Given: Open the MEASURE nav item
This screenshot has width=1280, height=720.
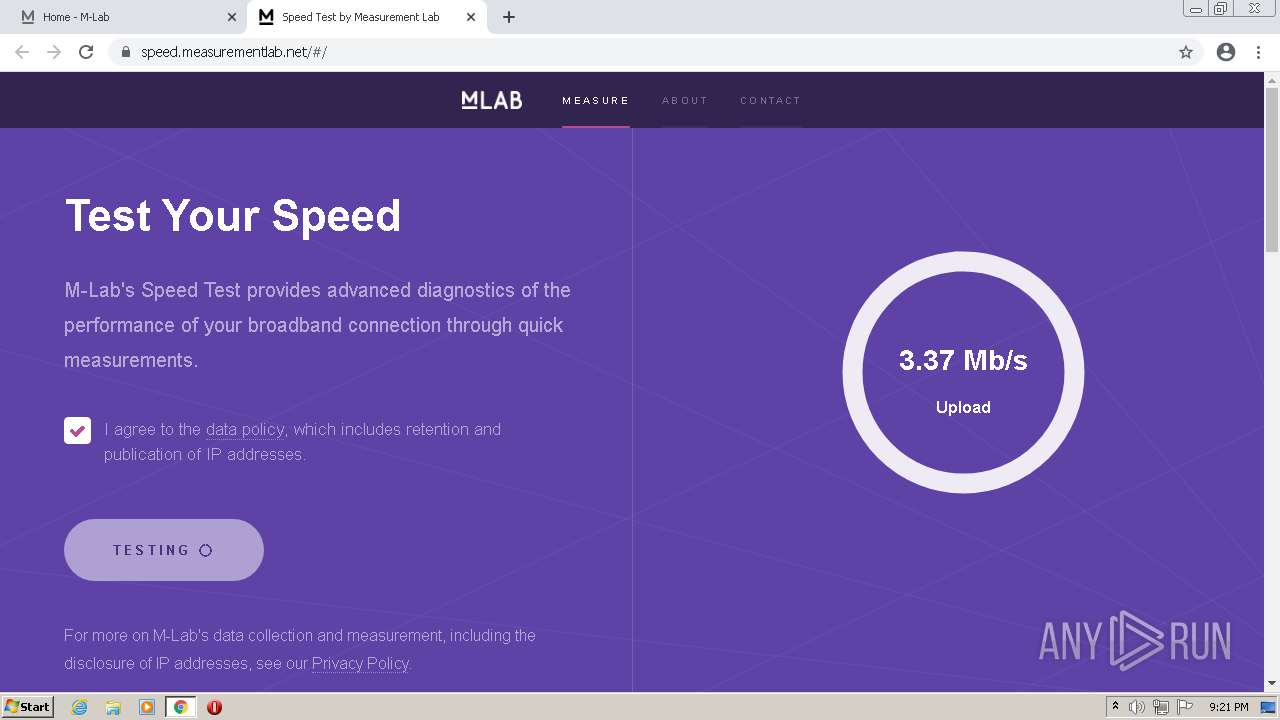Looking at the screenshot, I should click(x=596, y=100).
